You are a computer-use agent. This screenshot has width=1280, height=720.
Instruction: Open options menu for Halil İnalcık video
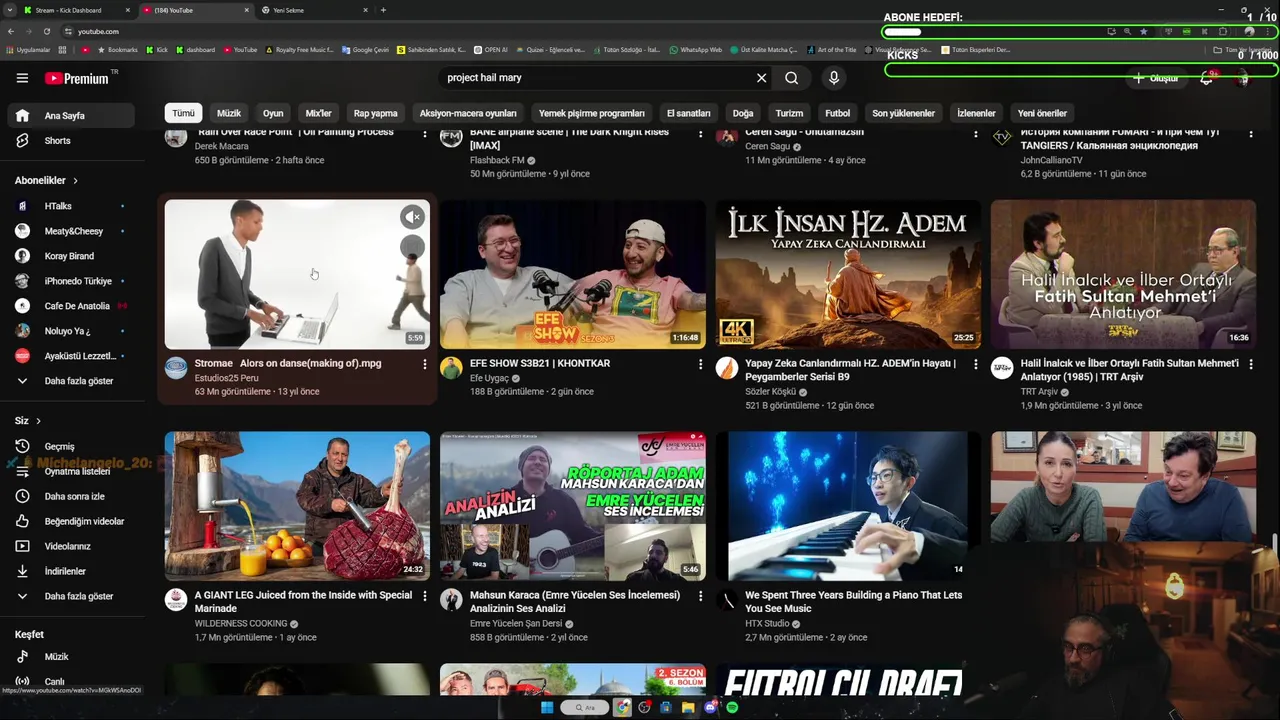(1251, 365)
